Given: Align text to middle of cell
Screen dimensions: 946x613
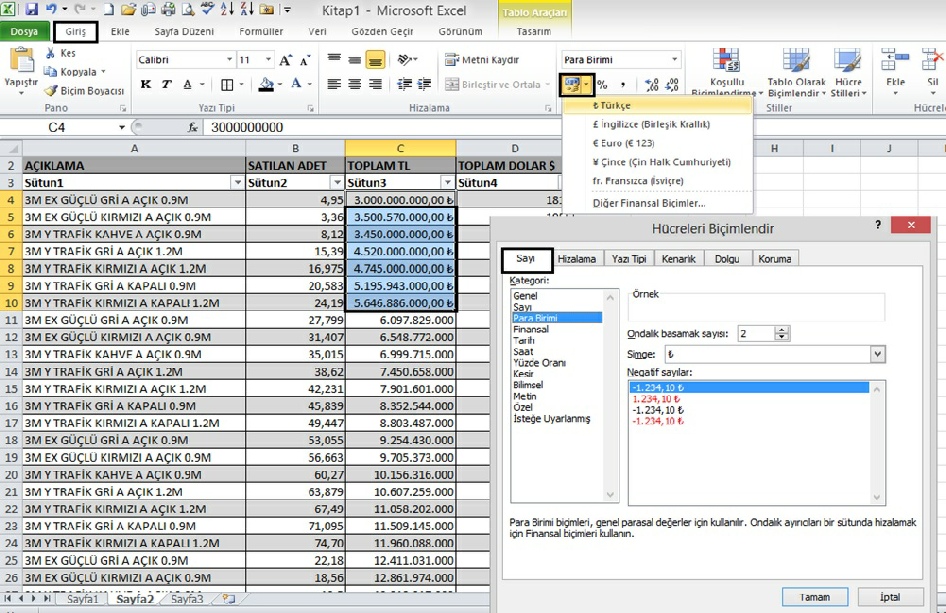Looking at the screenshot, I should (354, 59).
